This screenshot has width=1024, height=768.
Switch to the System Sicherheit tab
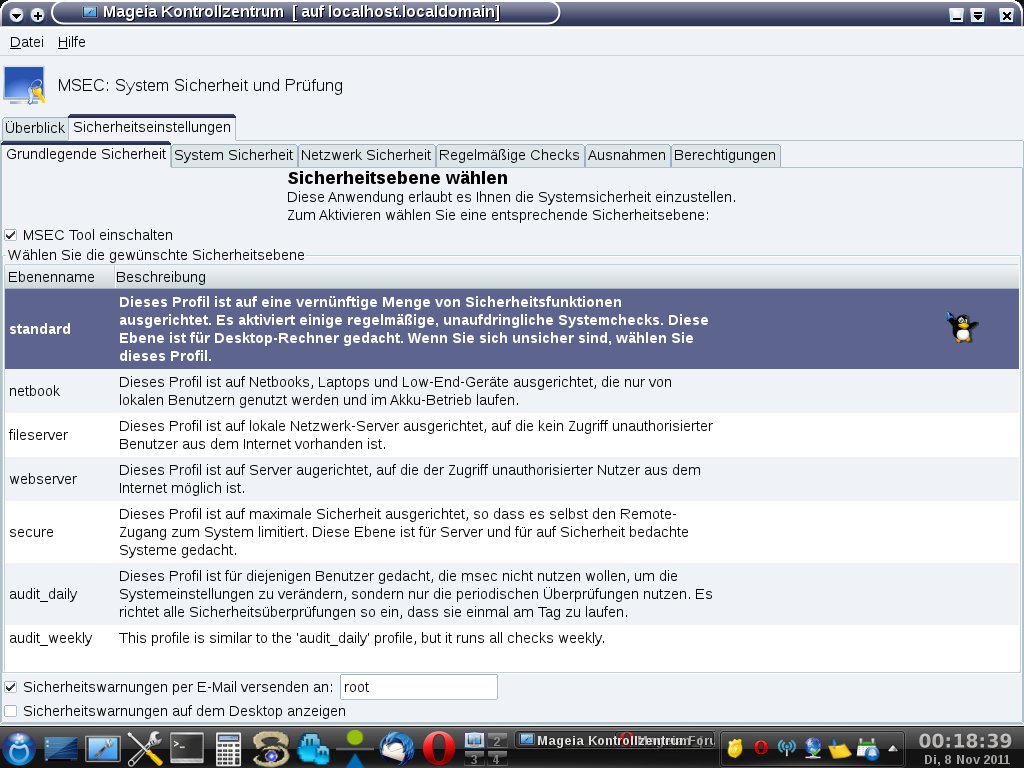(234, 155)
